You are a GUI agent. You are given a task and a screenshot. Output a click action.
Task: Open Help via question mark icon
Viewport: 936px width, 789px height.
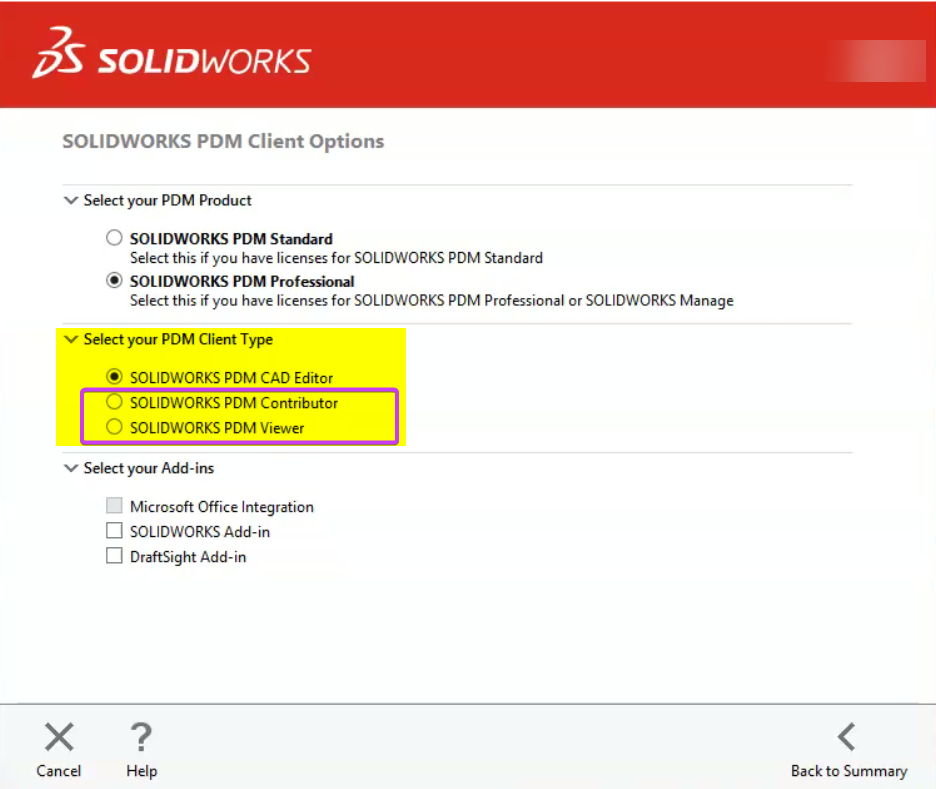(x=141, y=736)
